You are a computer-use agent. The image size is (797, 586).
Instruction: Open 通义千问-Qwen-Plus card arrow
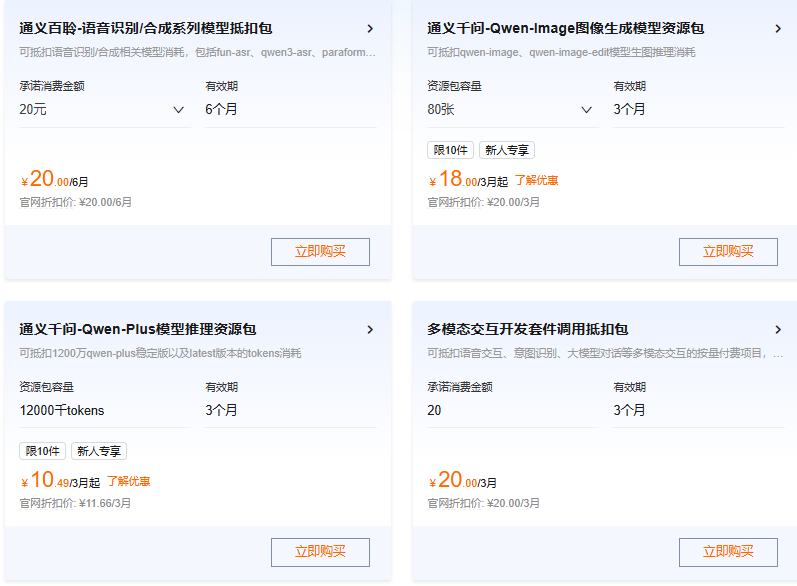point(370,329)
